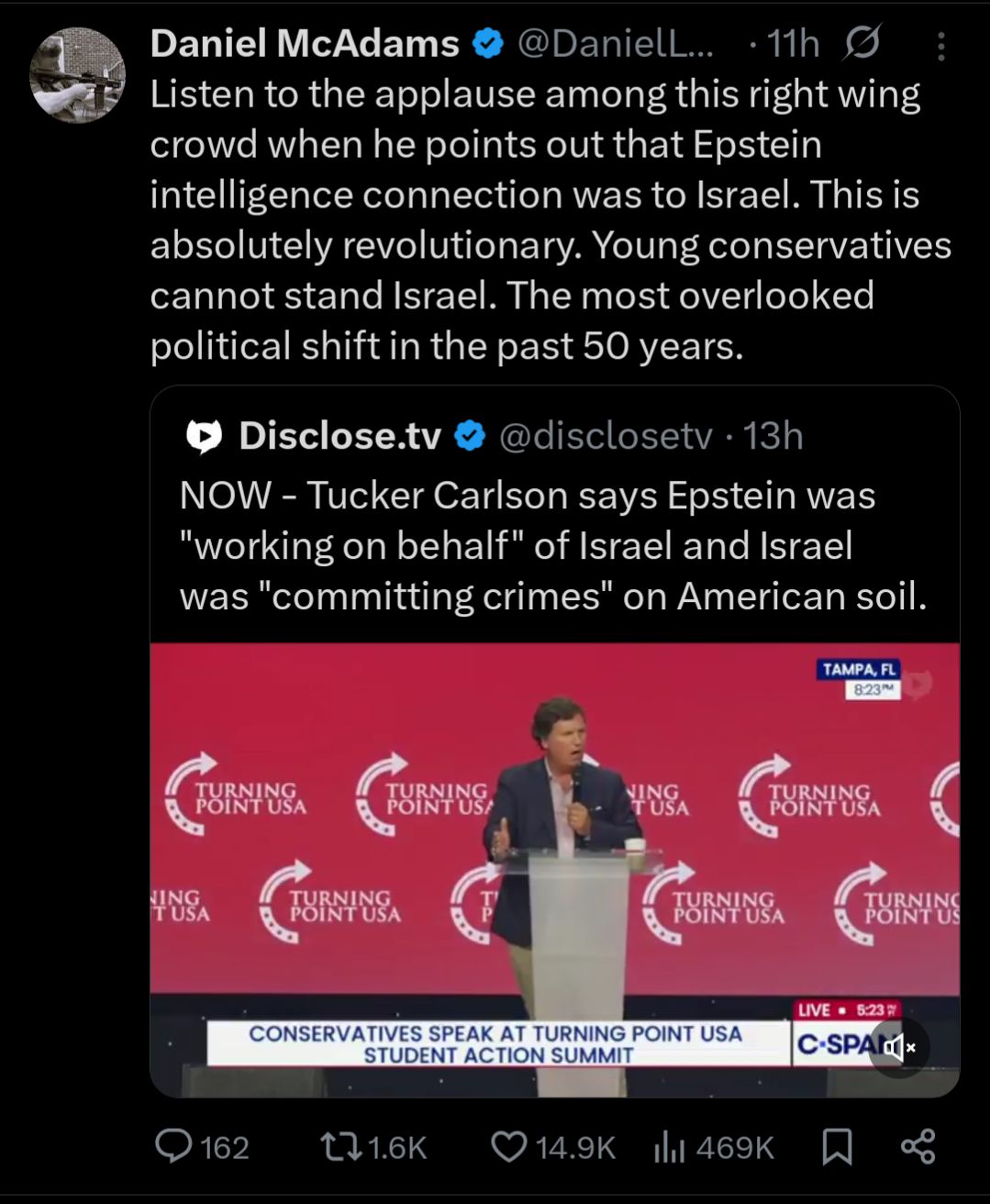Click the Disclose.tv account name

[x=340, y=436]
